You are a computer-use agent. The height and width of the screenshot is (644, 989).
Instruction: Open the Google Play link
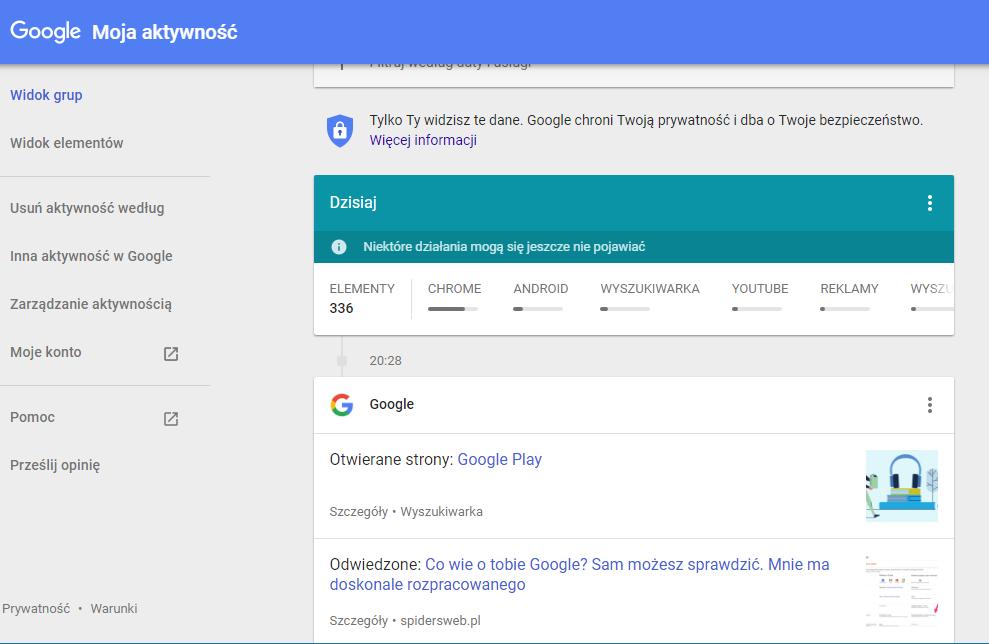coord(500,460)
